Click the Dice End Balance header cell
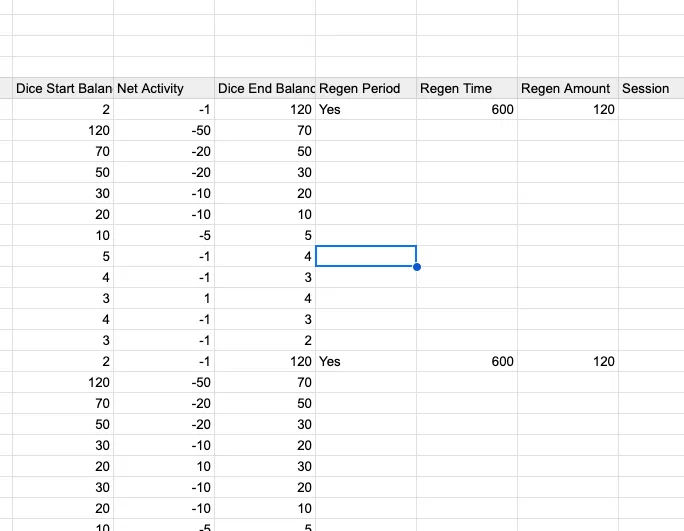 (x=264, y=88)
